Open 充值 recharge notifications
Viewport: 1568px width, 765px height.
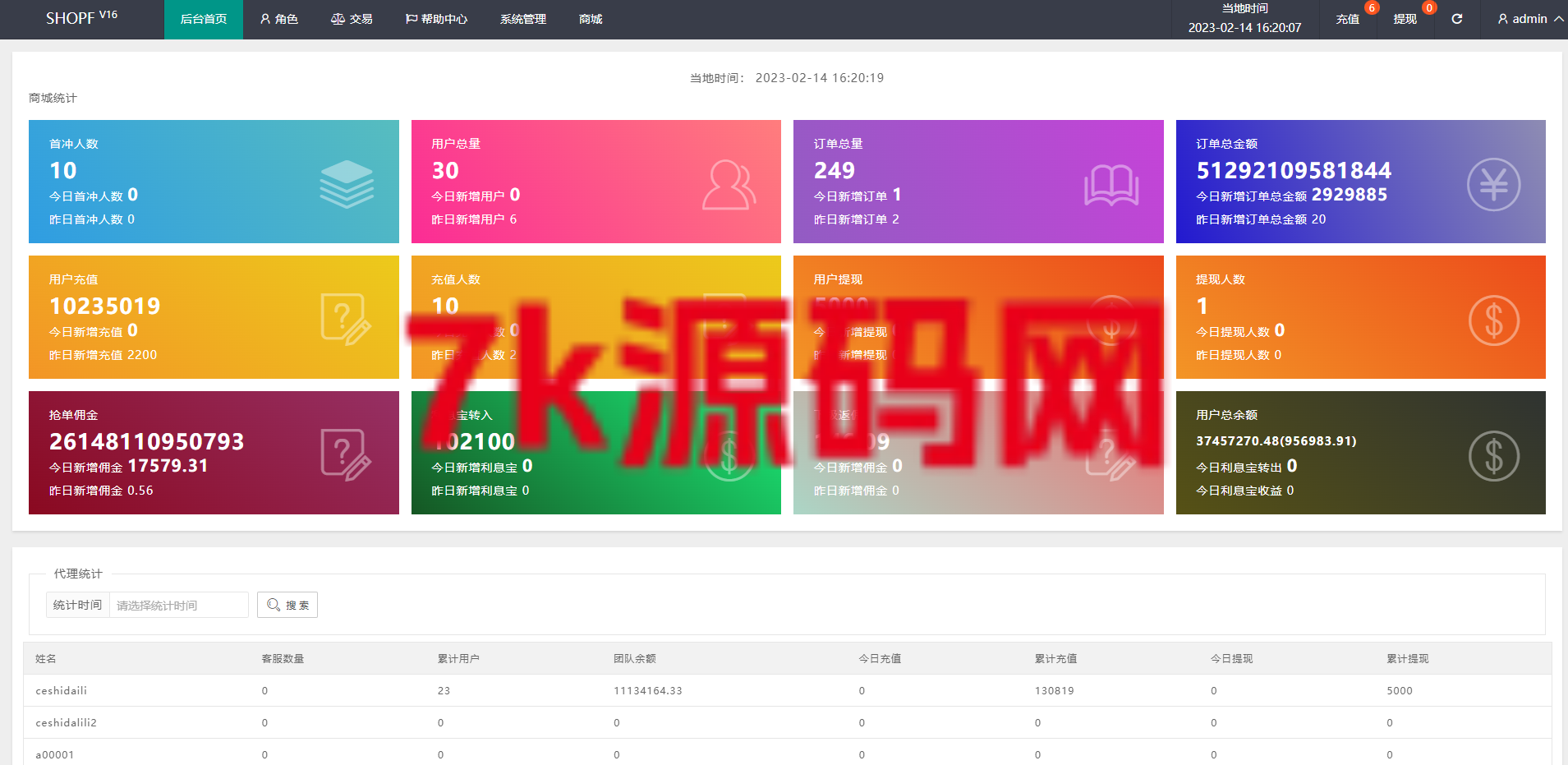(1348, 19)
